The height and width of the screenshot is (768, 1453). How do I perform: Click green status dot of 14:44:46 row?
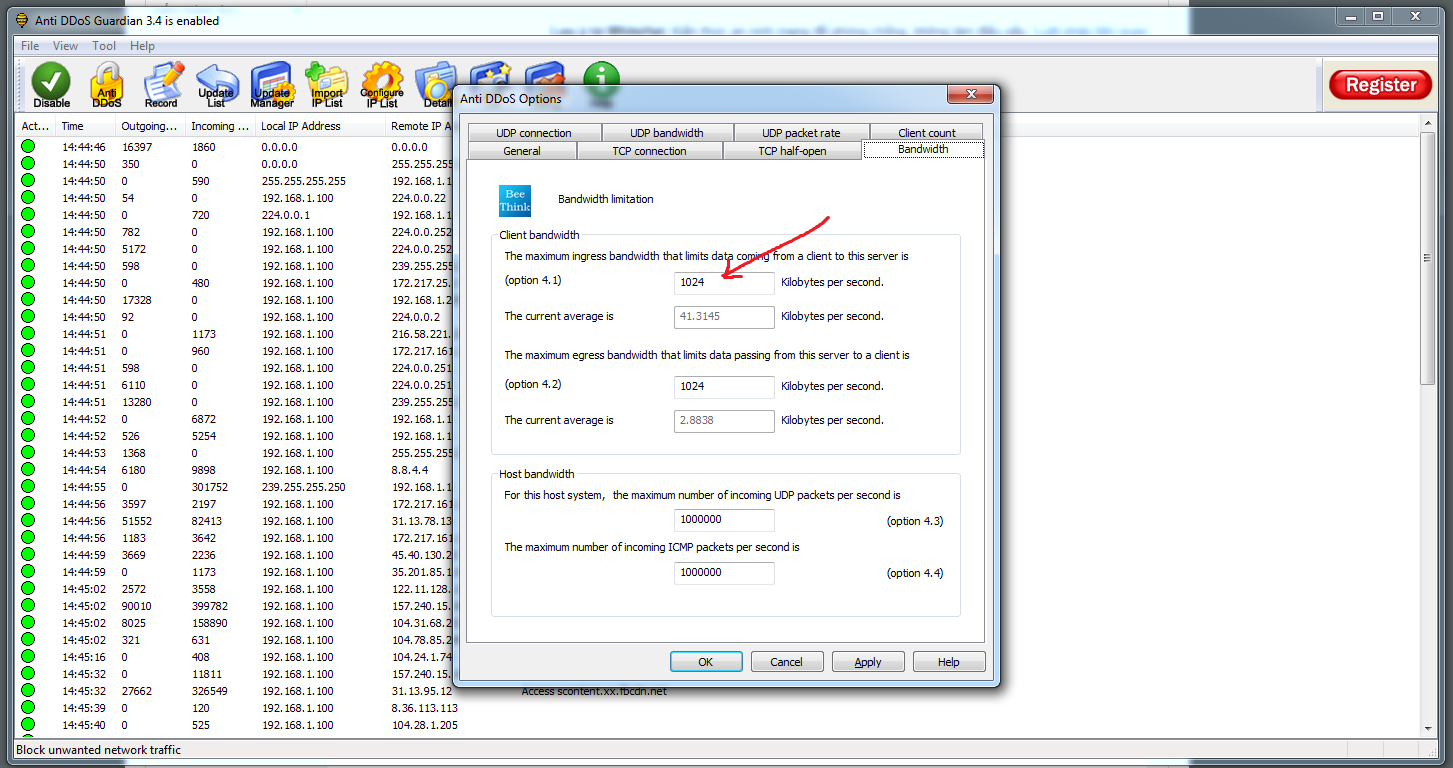click(x=28, y=147)
